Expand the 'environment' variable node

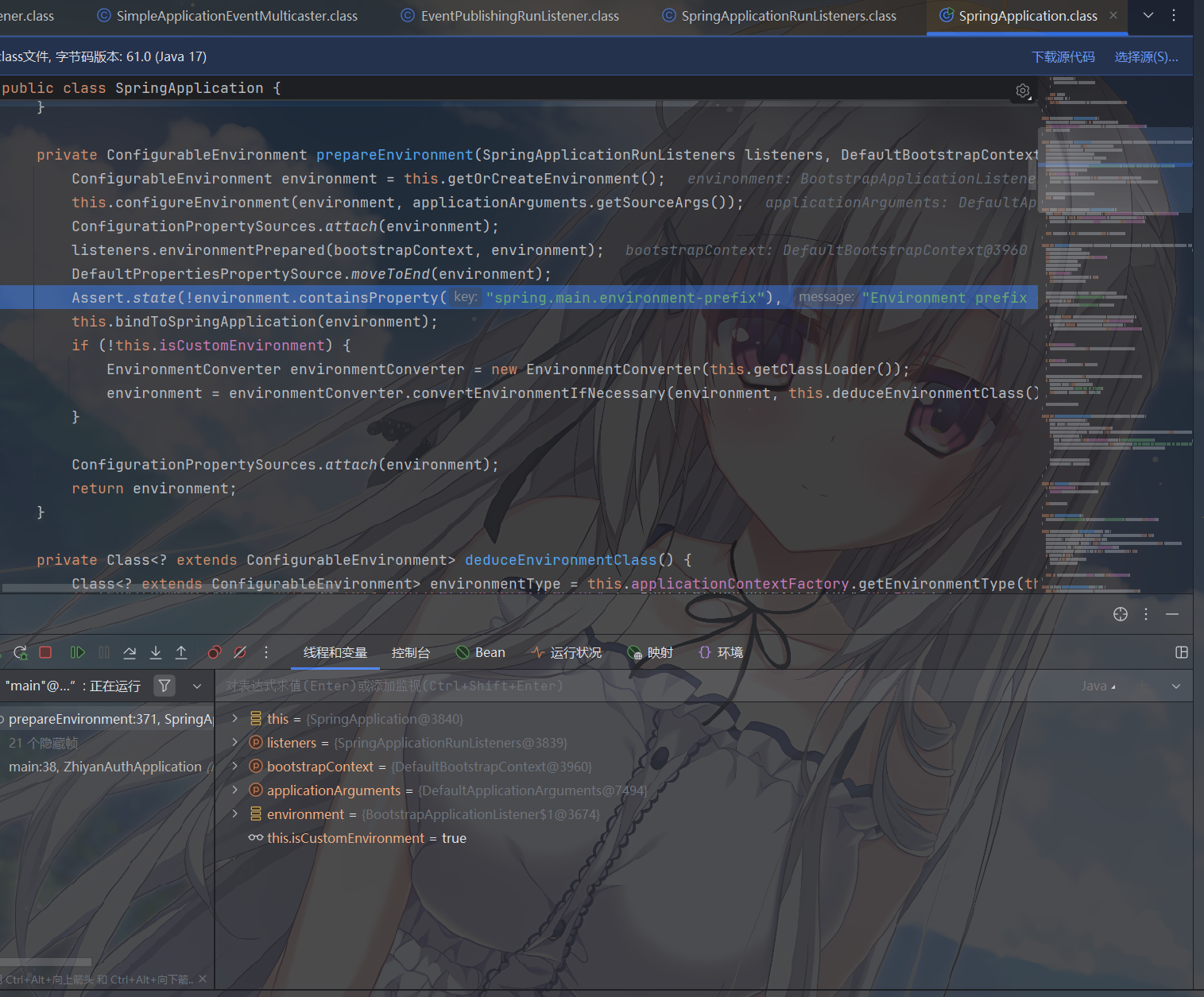(234, 814)
